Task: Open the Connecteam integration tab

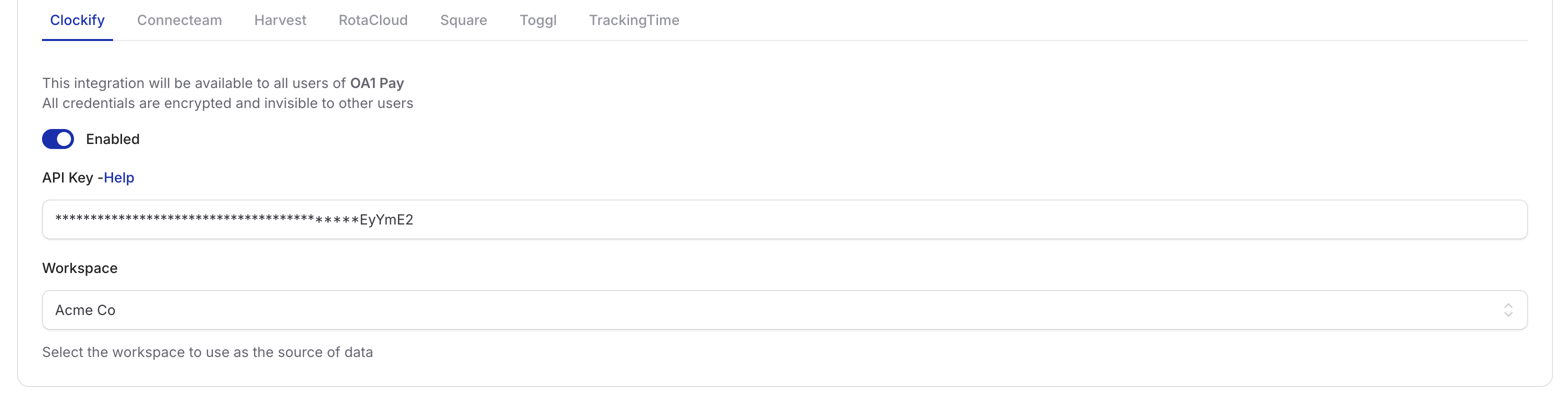Action: [179, 20]
